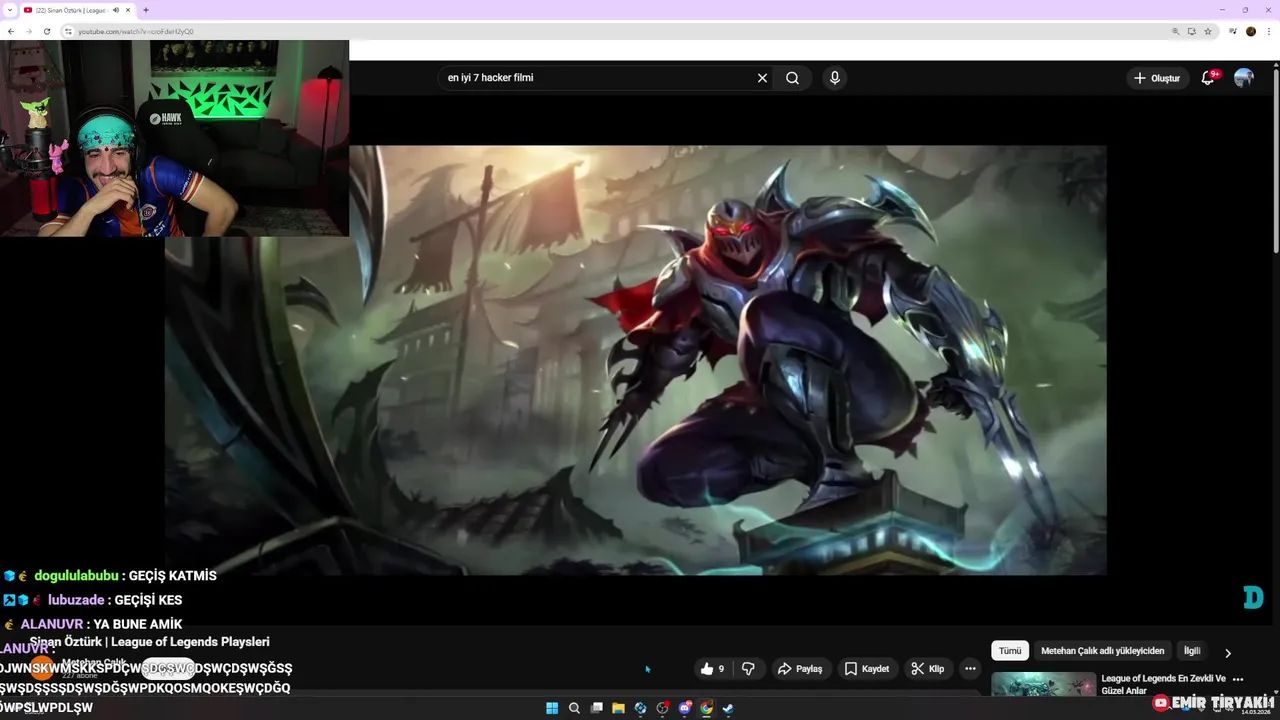Screen dimensions: 1280x720
Task: Open more actions beside the Klip button
Action: click(970, 669)
